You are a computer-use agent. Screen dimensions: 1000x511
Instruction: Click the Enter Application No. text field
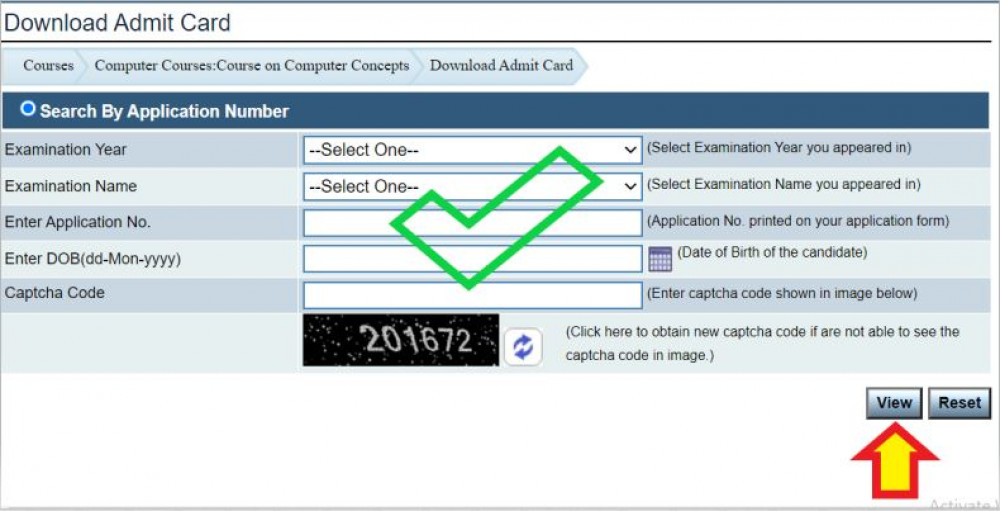pos(472,222)
